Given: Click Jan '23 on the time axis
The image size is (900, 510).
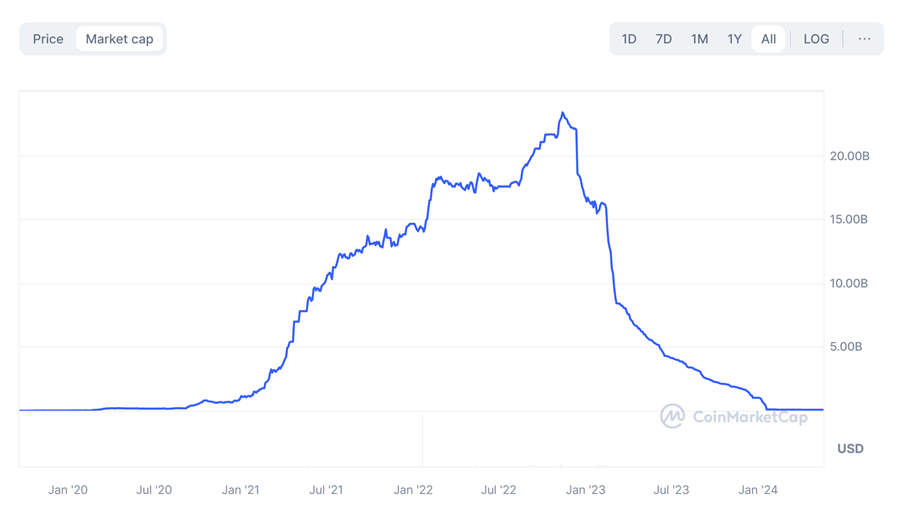Looking at the screenshot, I should pos(585,490).
